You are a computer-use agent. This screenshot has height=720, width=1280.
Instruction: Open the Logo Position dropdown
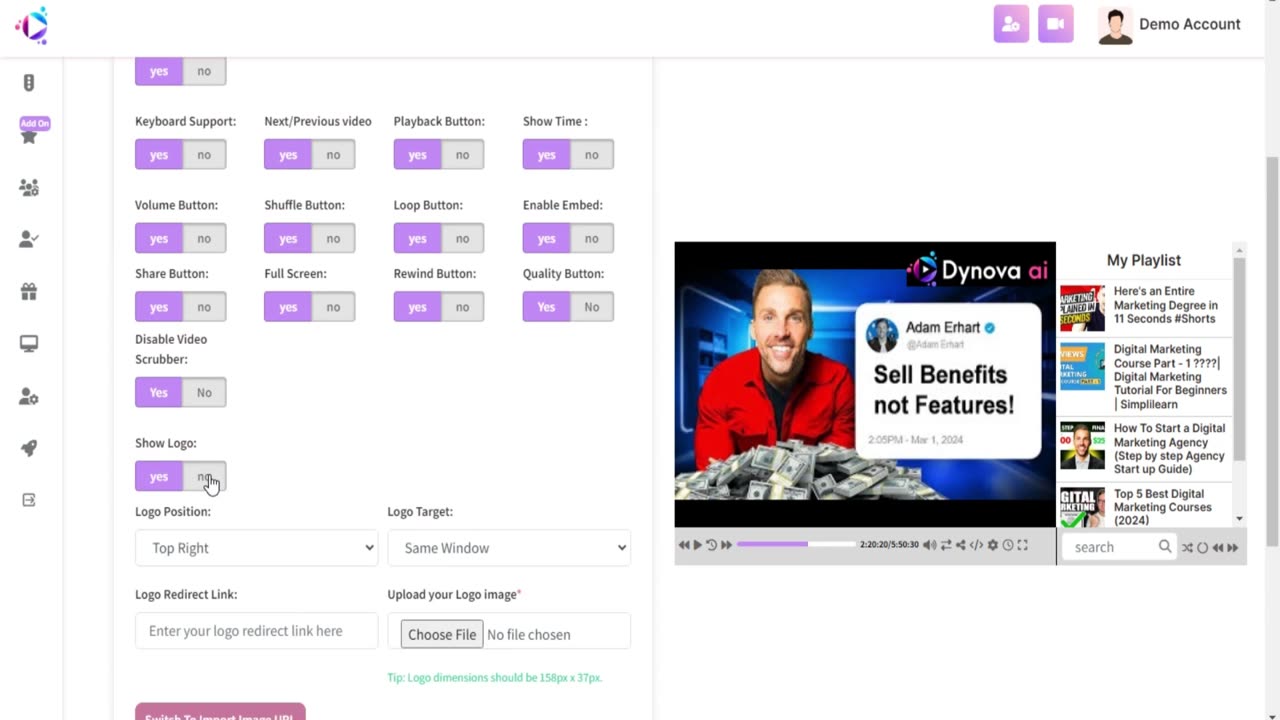point(256,548)
